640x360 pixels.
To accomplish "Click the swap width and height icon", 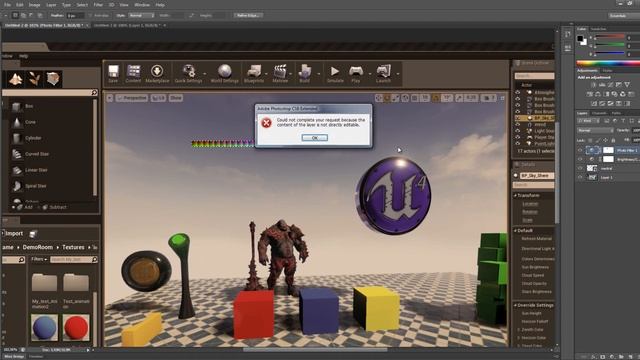I will [x=191, y=15].
